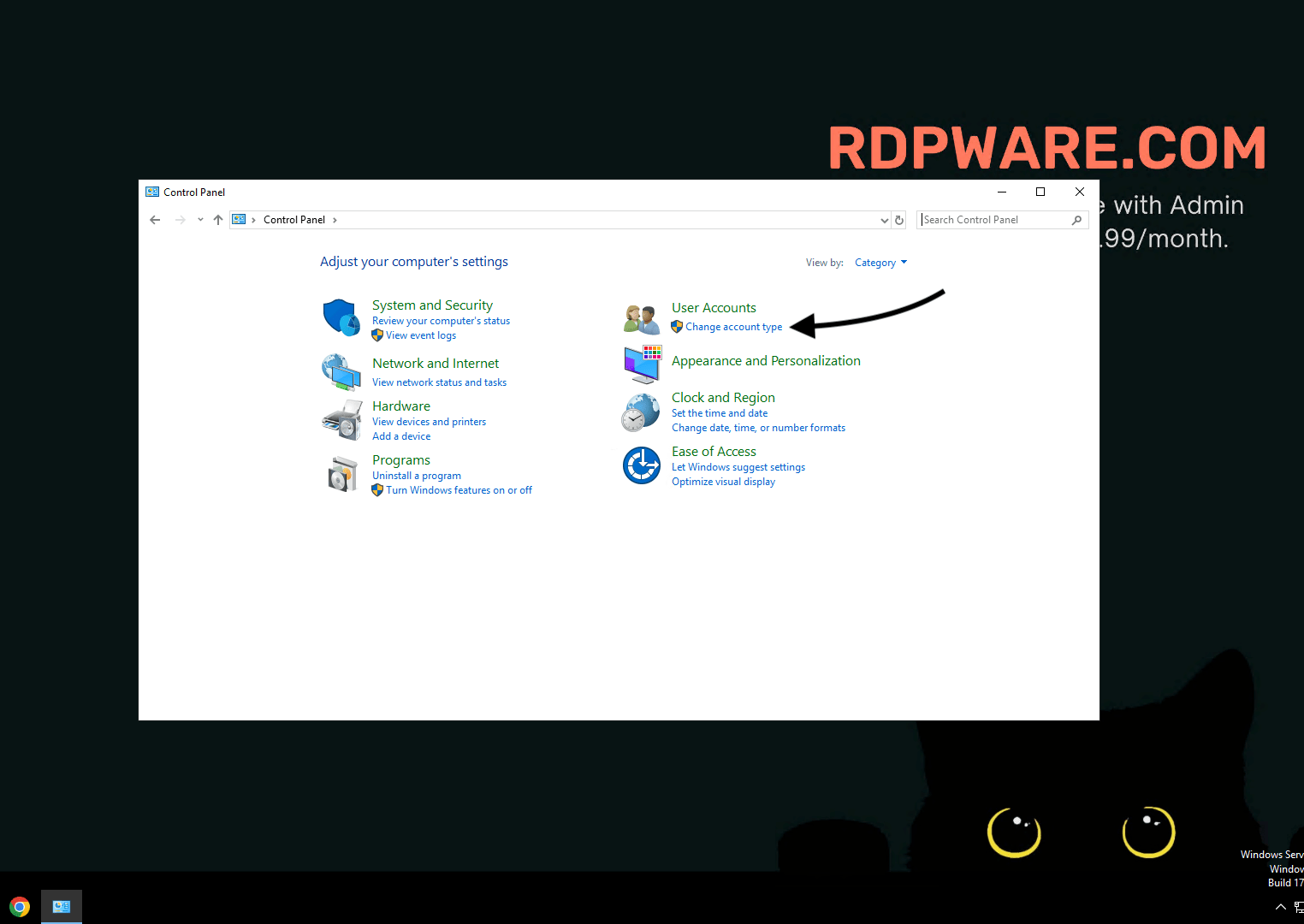Viewport: 1304px width, 924px height.
Task: Open the Programs category
Action: tap(401, 460)
